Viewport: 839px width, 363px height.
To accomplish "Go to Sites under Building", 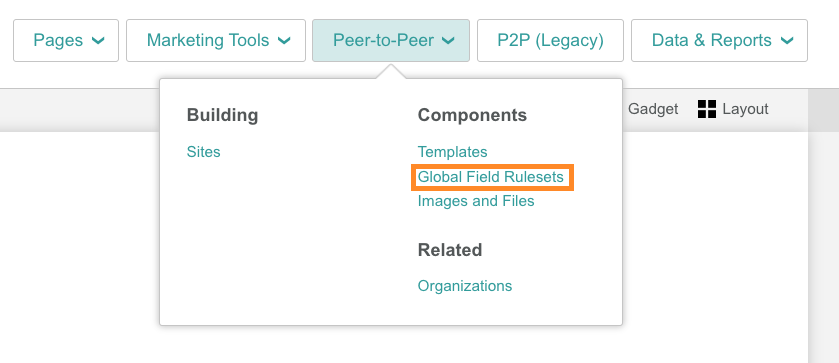I will (x=203, y=152).
